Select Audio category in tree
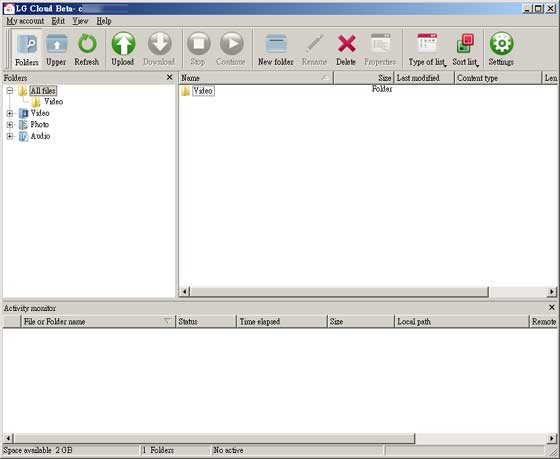560x459 pixels. 40,136
